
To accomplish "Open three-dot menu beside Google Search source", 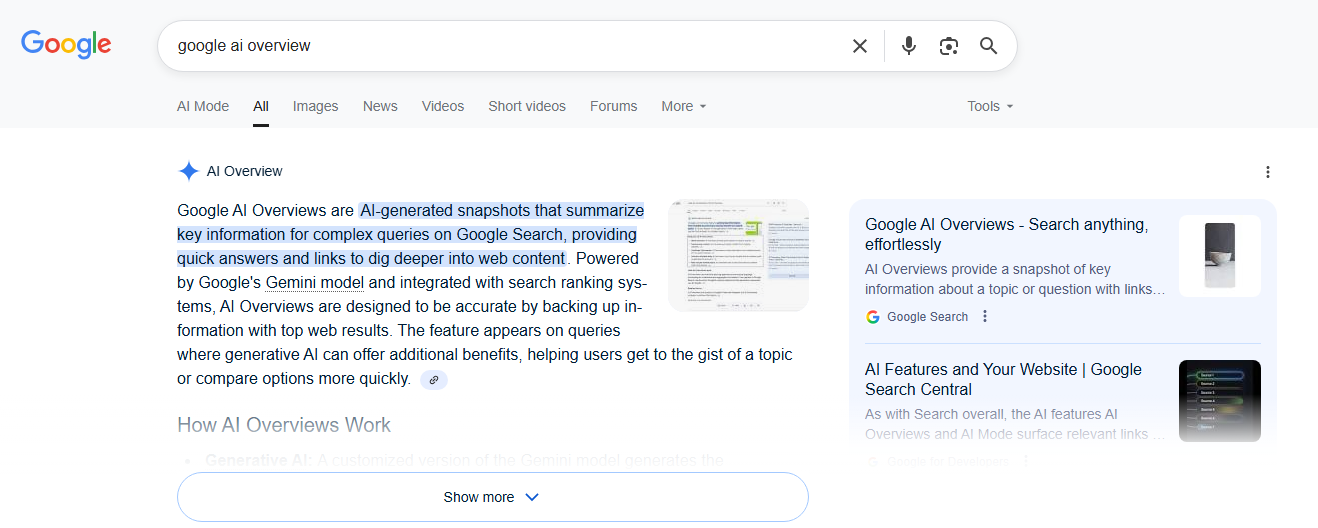I will tap(985, 317).
